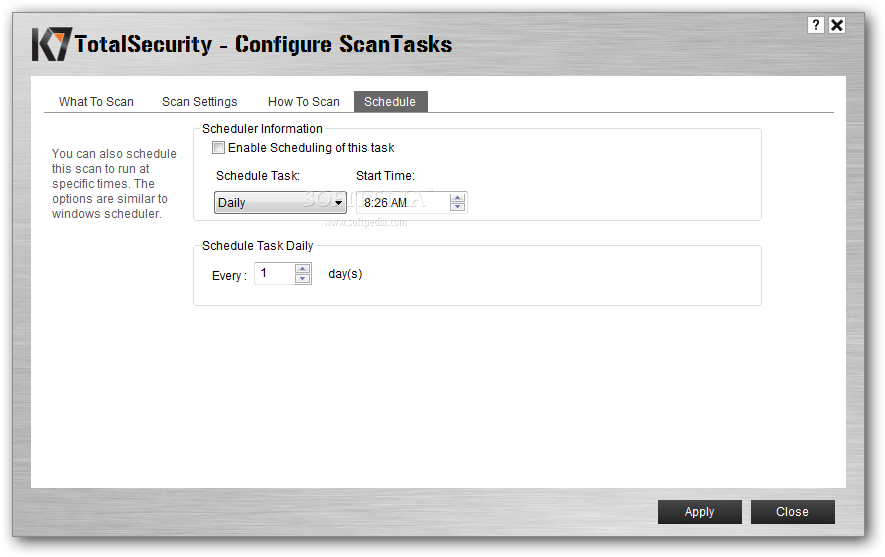
Task: Increment Every day(s) value up arrow
Action: point(303,269)
